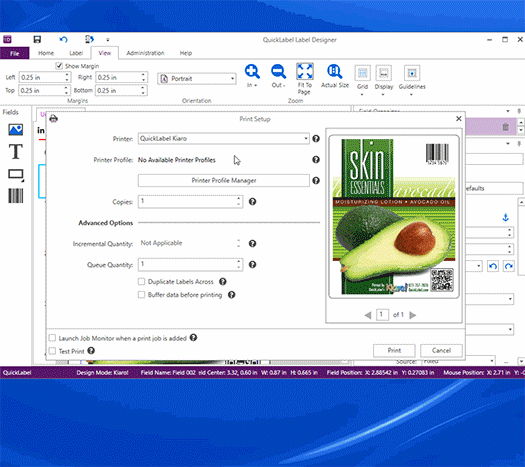
Task: Open the File menu tab
Action: click(15, 53)
